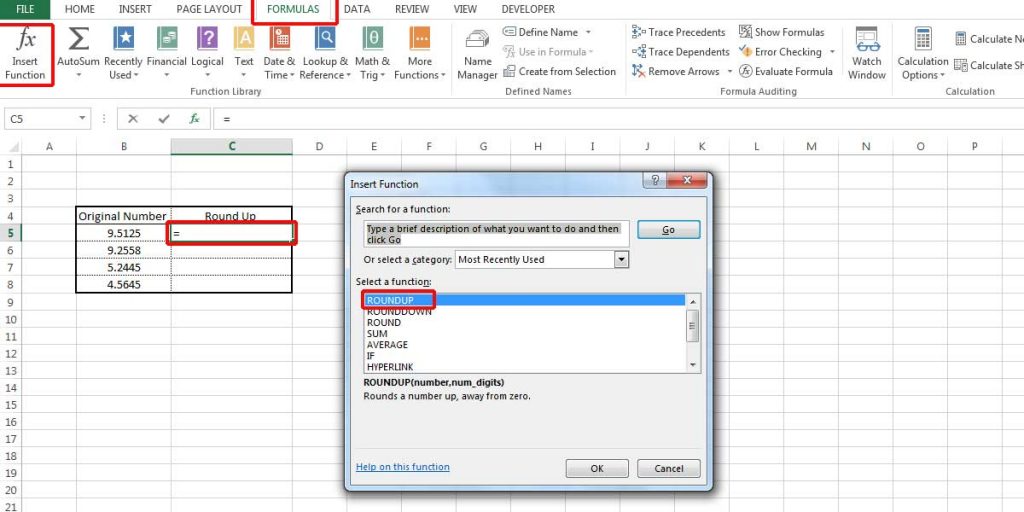Select HYPERLINK in function list
The height and width of the screenshot is (512, 1024).
click(524, 367)
